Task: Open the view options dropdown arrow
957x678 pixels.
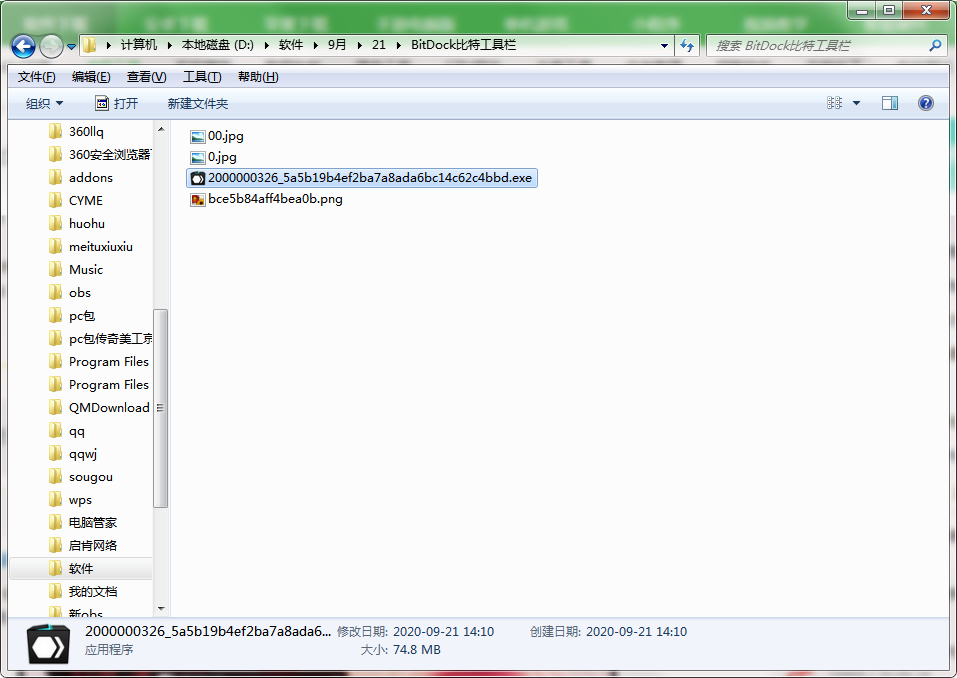Action: coord(856,103)
